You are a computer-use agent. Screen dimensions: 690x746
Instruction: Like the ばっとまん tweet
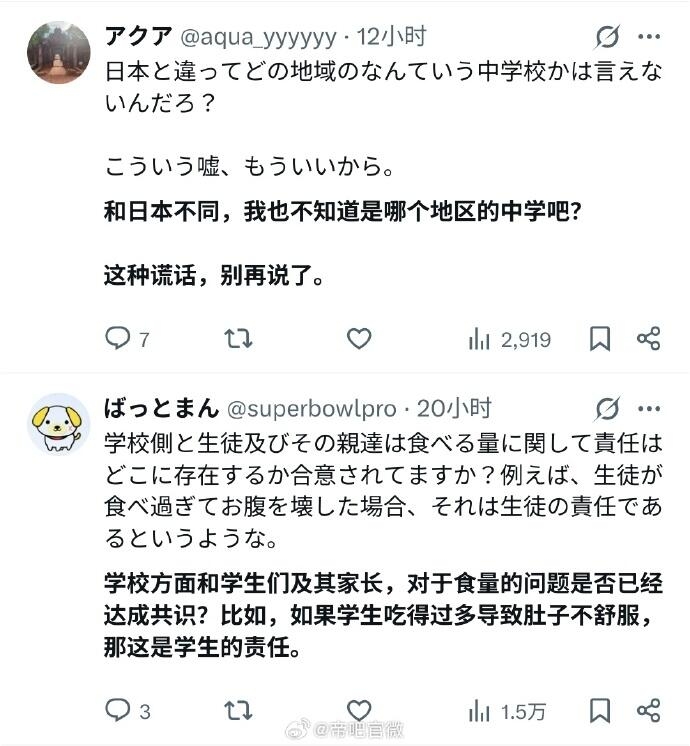359,711
